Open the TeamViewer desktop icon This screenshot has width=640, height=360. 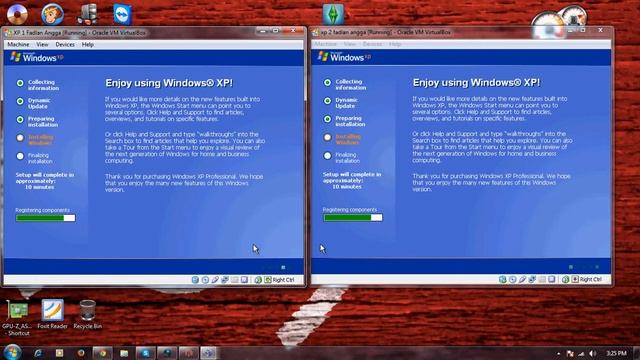tap(122, 14)
